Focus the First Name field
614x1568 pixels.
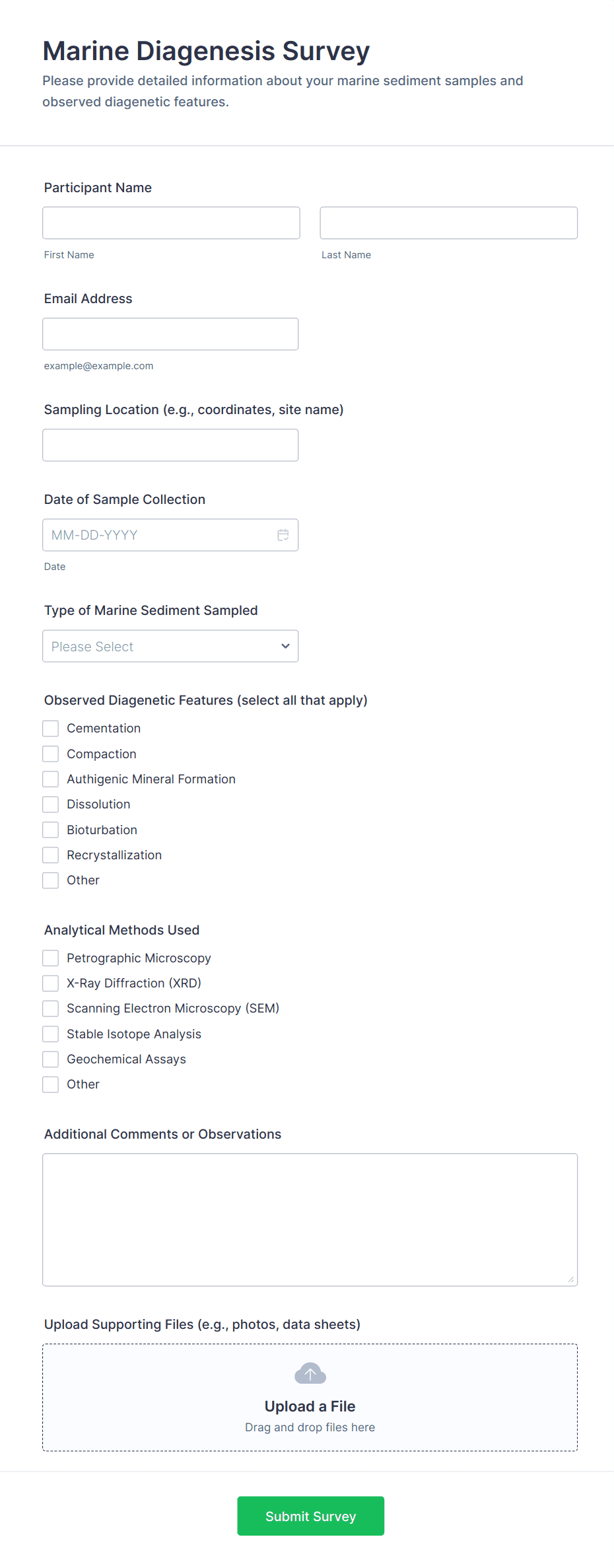[x=171, y=223]
